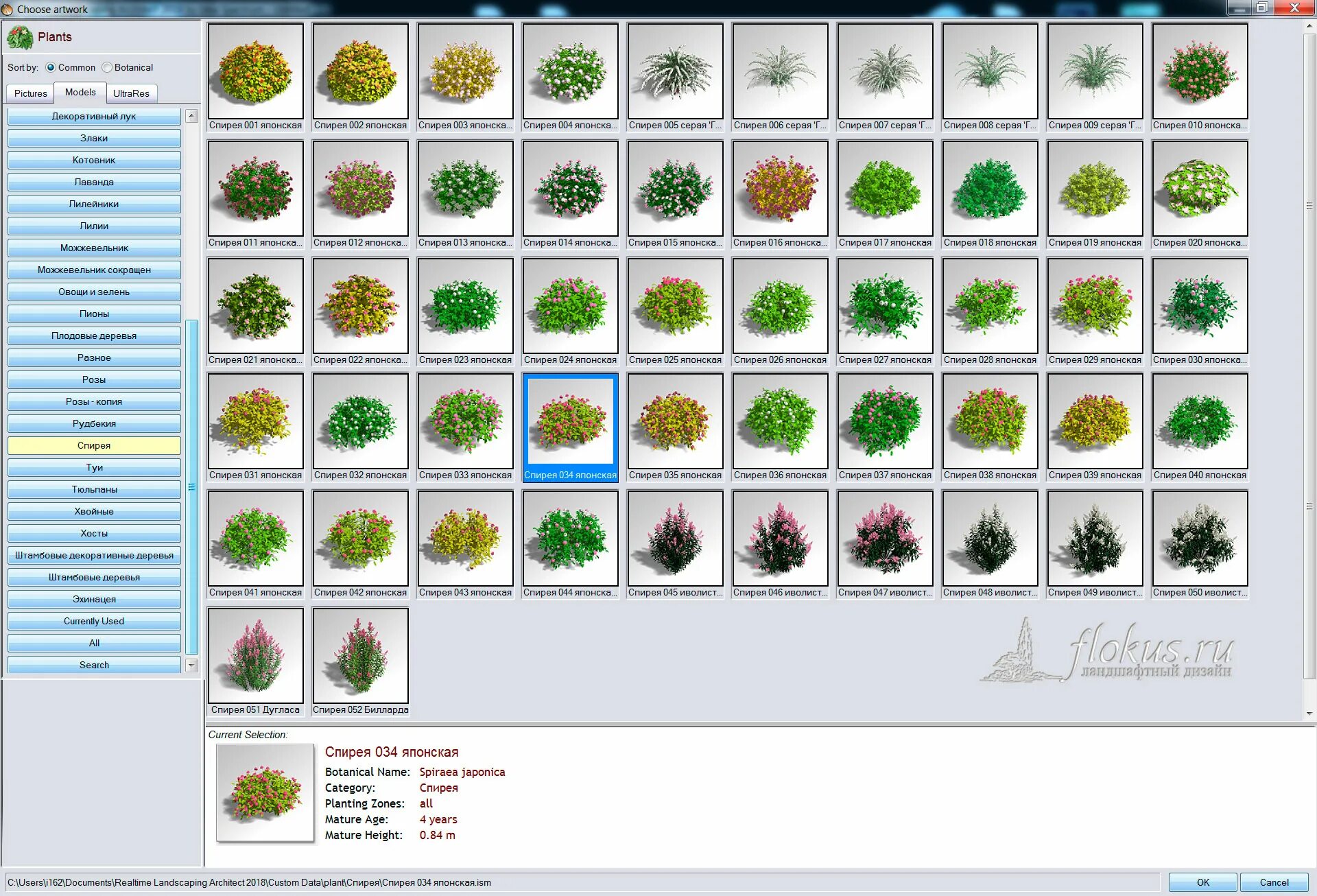1317x896 pixels.
Task: Click the Currently Used filter
Action: pos(93,620)
